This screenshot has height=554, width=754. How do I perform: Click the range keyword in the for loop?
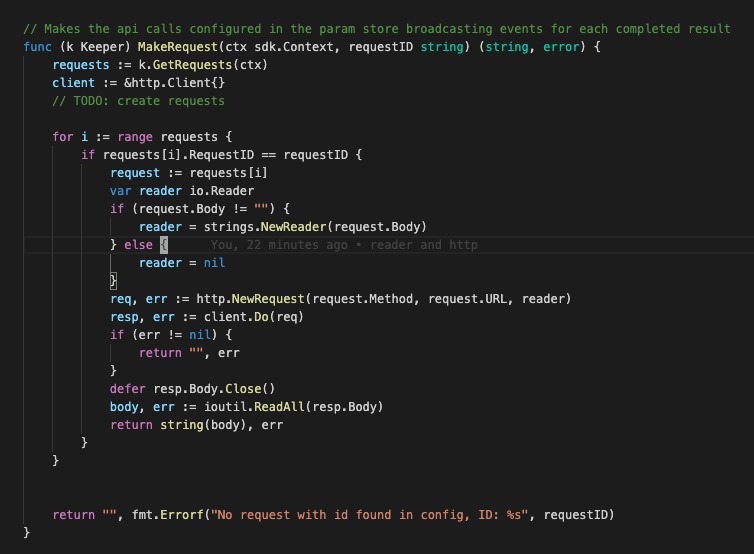click(135, 137)
